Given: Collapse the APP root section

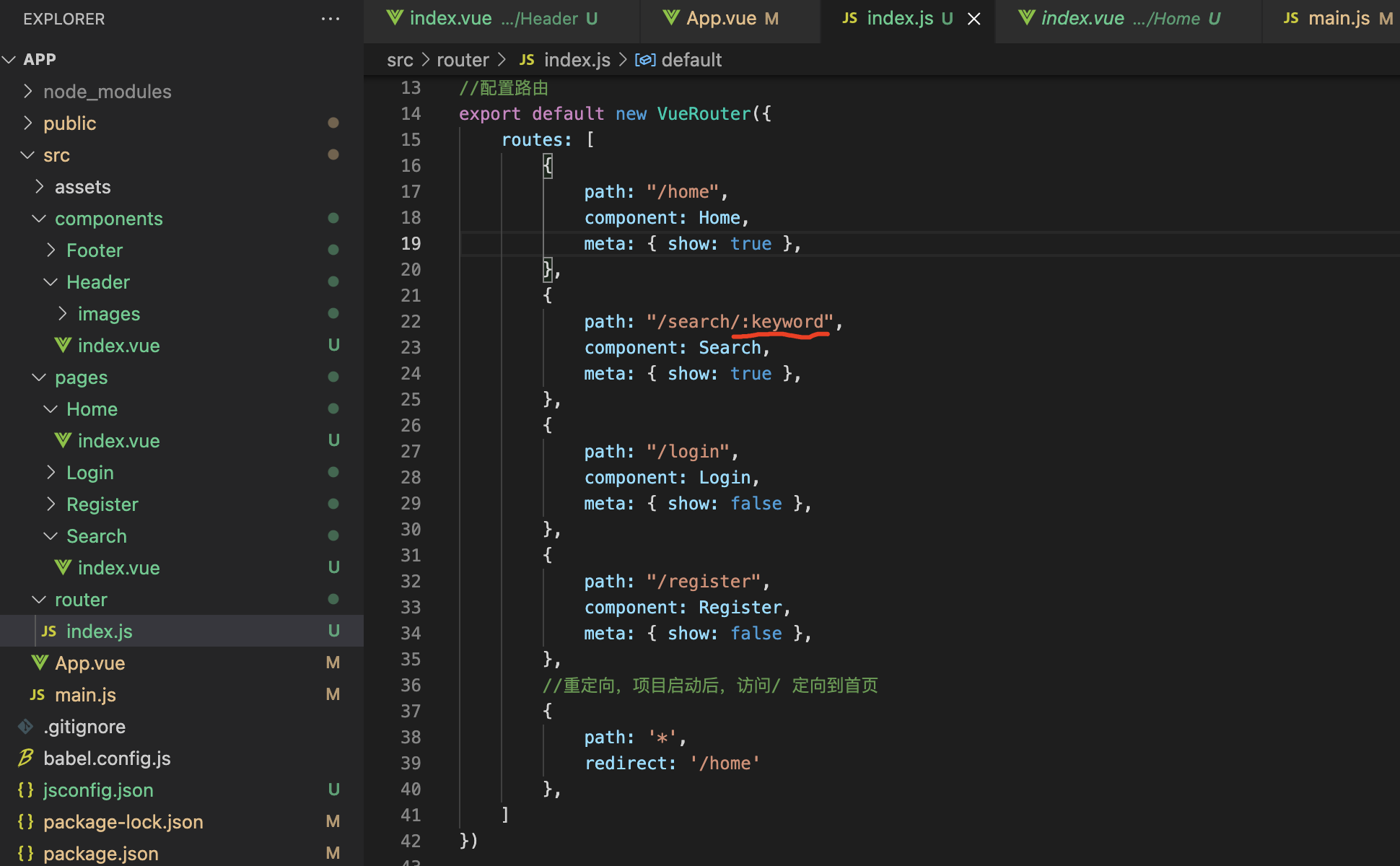Looking at the screenshot, I should point(9,60).
